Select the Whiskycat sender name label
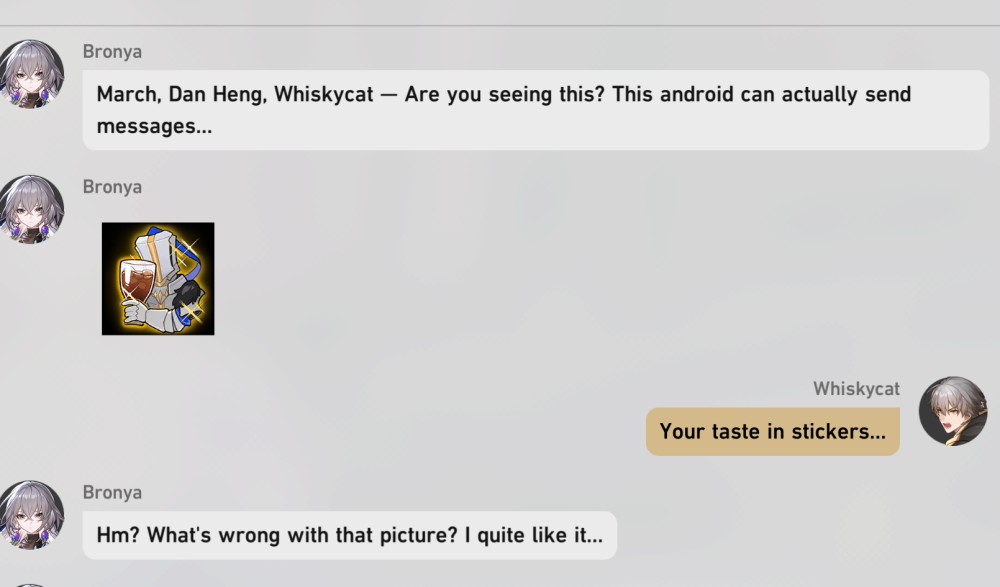Screen dimensions: 1000x587 point(856,389)
